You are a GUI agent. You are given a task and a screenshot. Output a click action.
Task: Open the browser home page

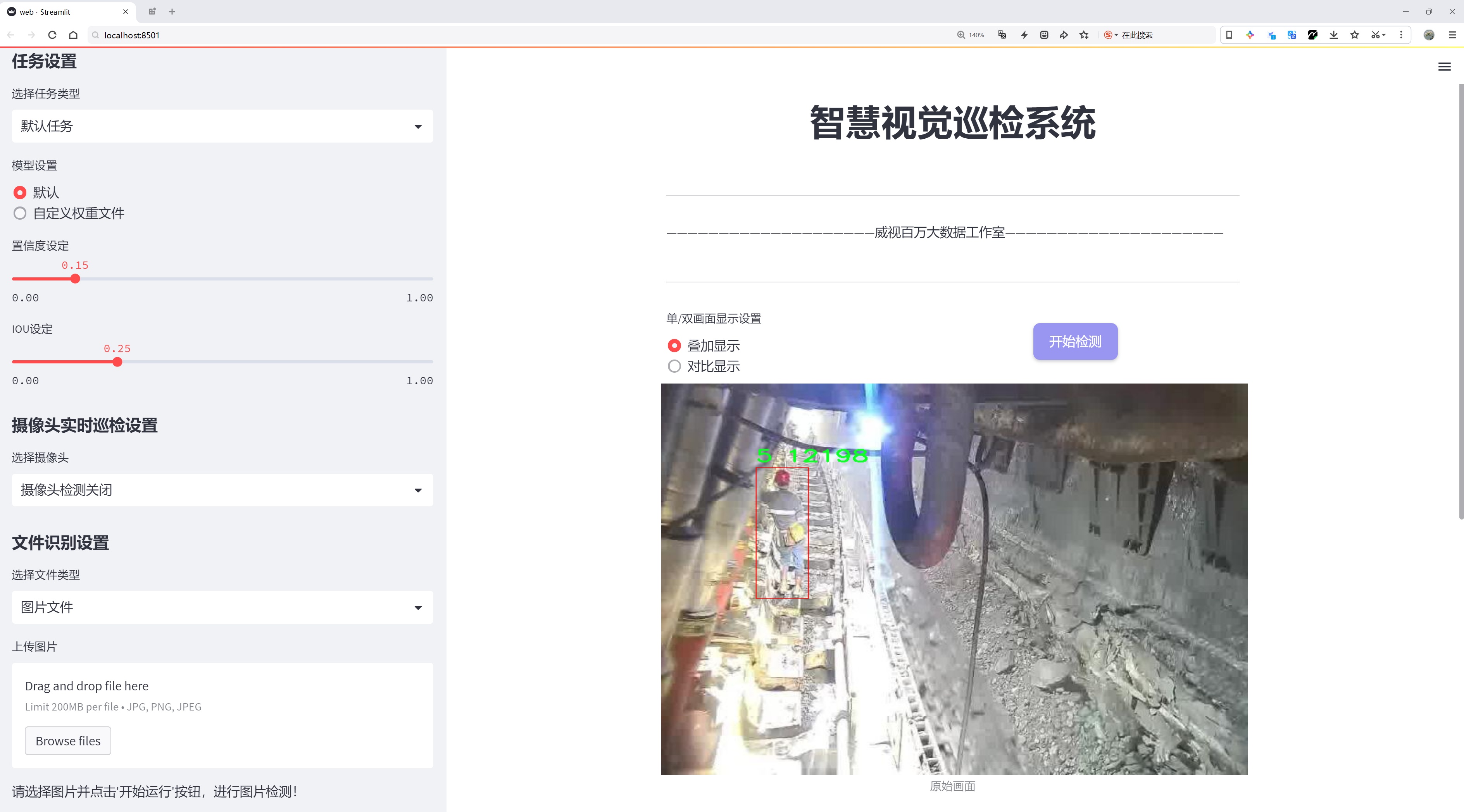pos(73,35)
